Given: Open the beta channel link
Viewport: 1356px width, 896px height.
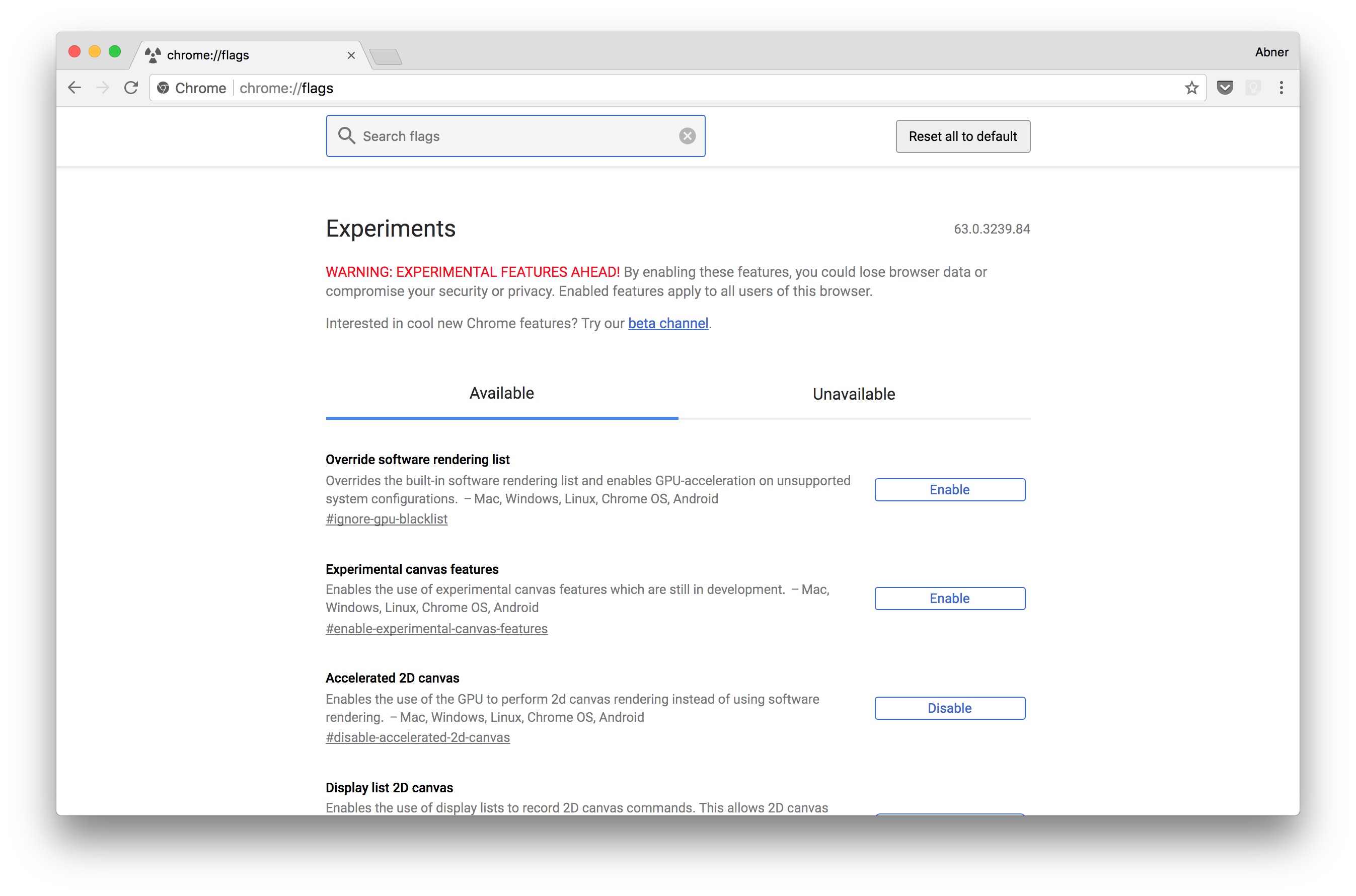Looking at the screenshot, I should 668,323.
